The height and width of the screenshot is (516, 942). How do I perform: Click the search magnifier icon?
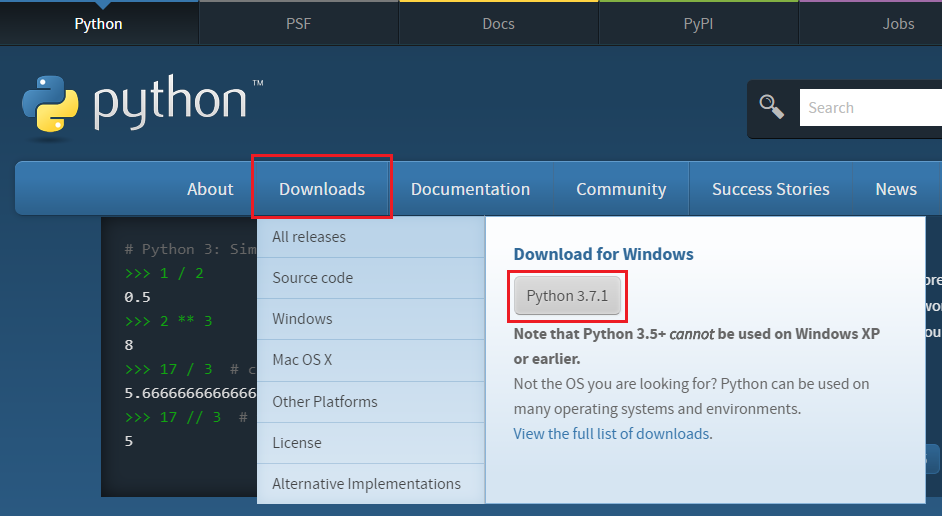771,106
